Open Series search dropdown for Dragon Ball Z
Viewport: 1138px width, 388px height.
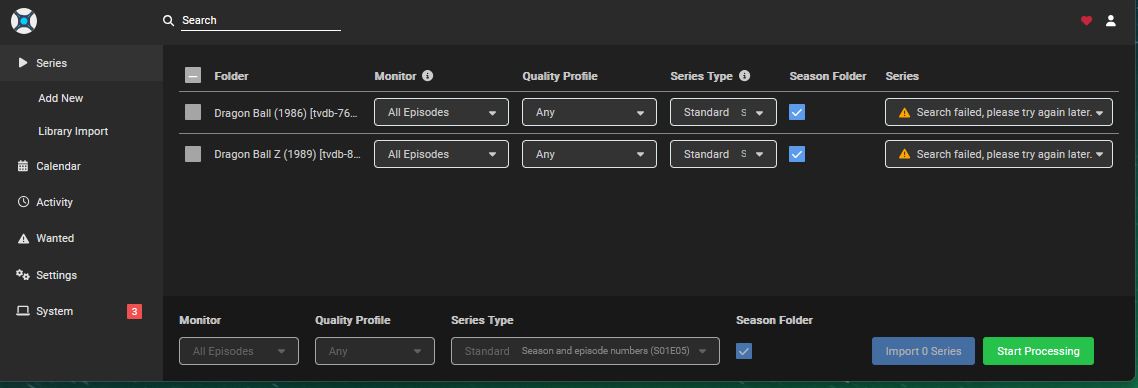click(x=999, y=154)
